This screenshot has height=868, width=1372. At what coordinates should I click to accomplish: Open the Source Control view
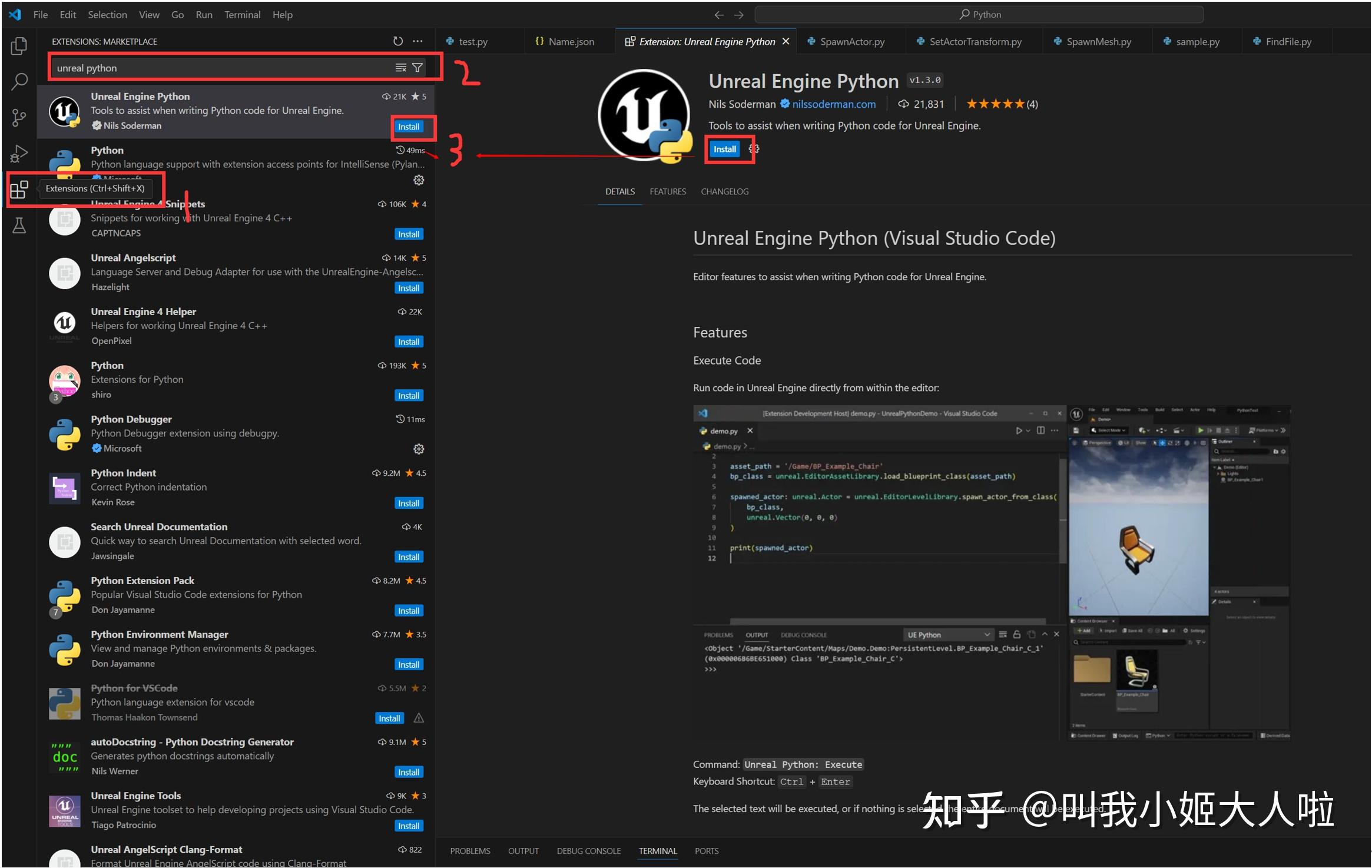pyautogui.click(x=19, y=117)
